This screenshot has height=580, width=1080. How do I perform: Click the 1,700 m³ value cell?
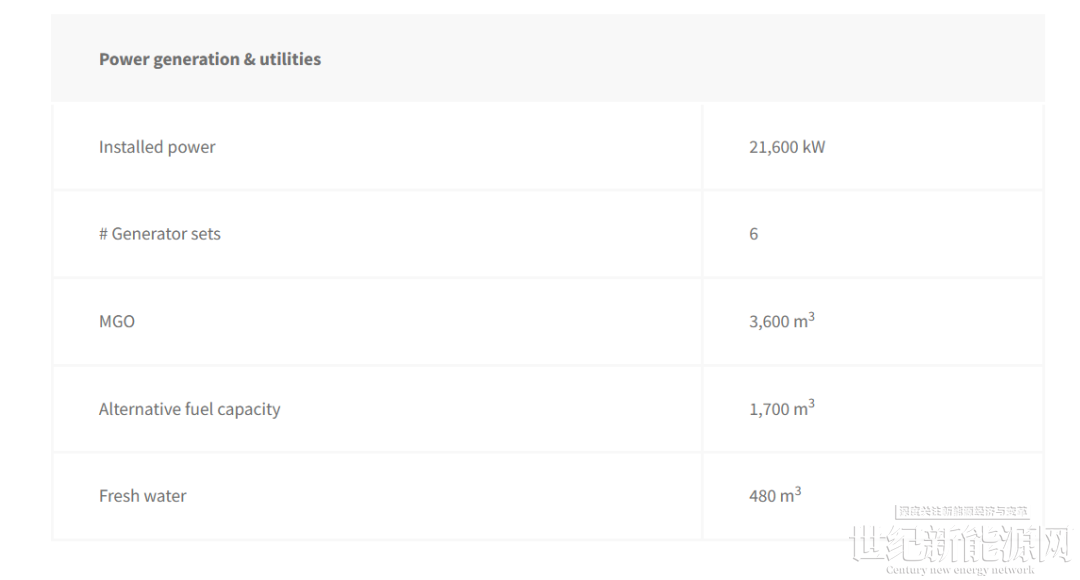pos(782,408)
